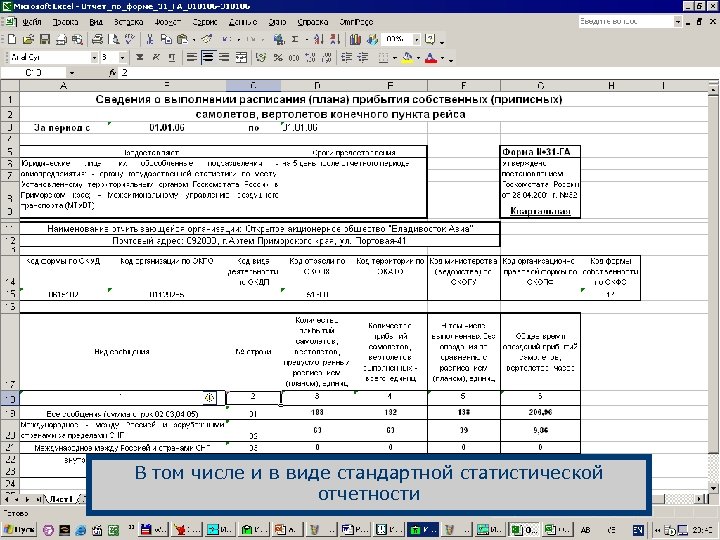720x540 pixels.
Task: Align cell text right
Action: pyautogui.click(x=224, y=57)
